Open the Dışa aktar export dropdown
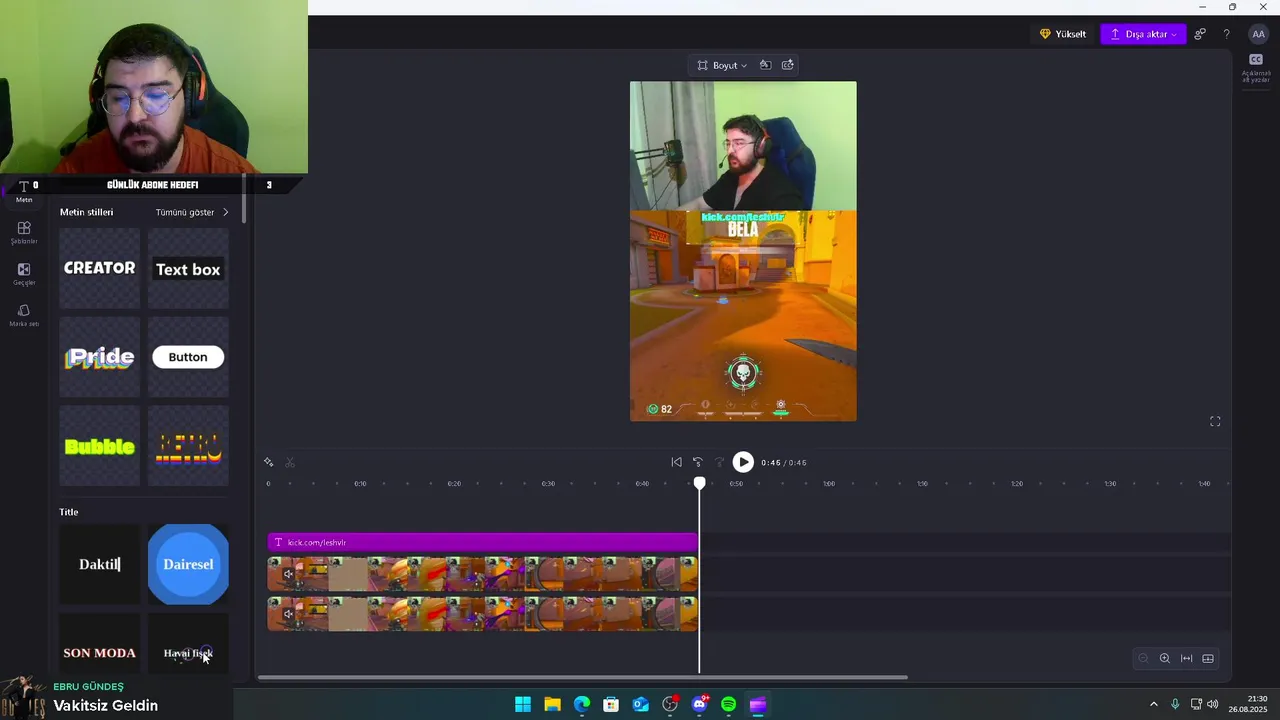1280x720 pixels. click(x=1143, y=34)
